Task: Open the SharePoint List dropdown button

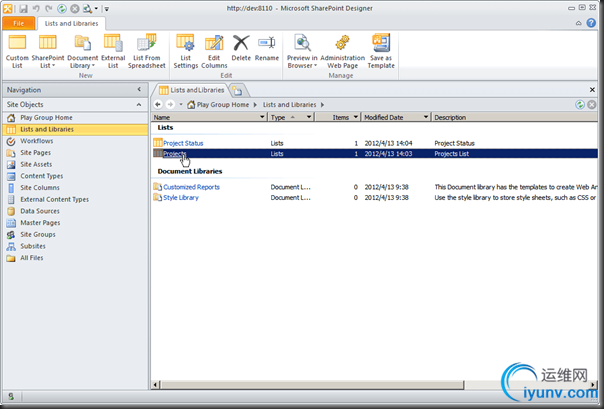Action: point(48,51)
